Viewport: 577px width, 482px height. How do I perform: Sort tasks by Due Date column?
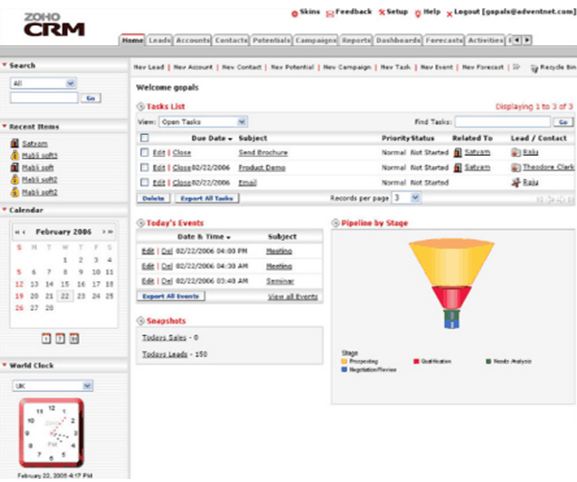pyautogui.click(x=212, y=138)
